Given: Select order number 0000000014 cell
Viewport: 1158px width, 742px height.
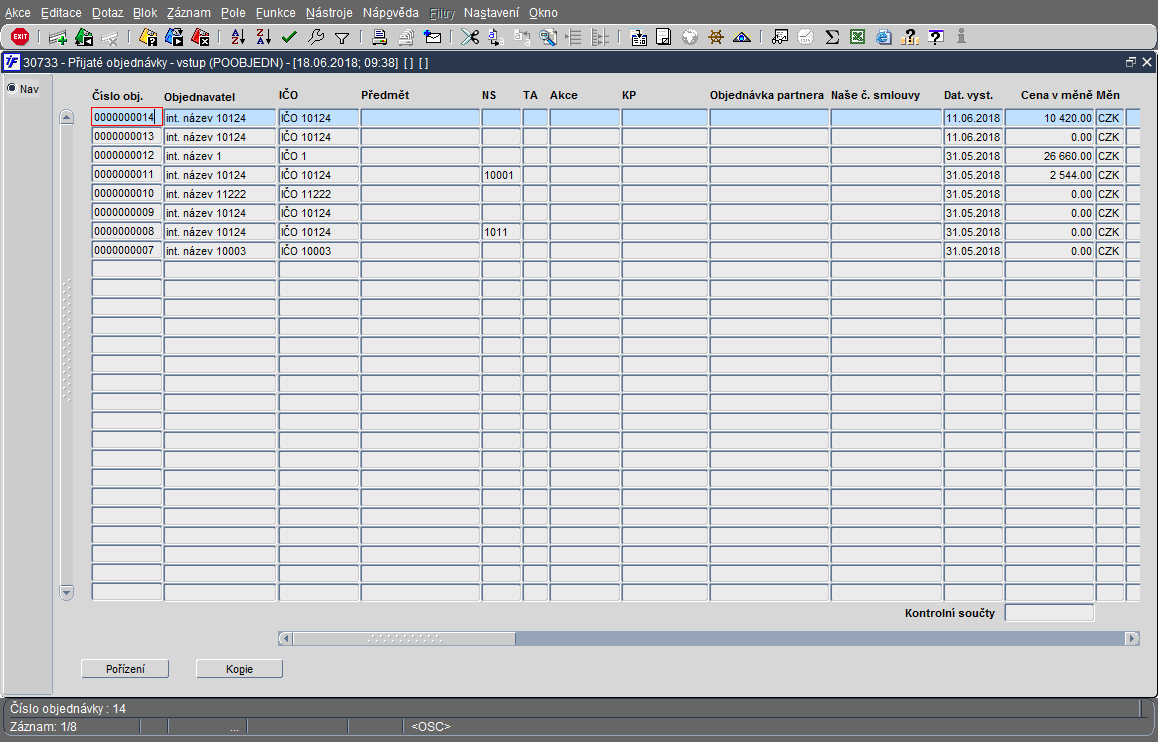Looking at the screenshot, I should tap(127, 117).
